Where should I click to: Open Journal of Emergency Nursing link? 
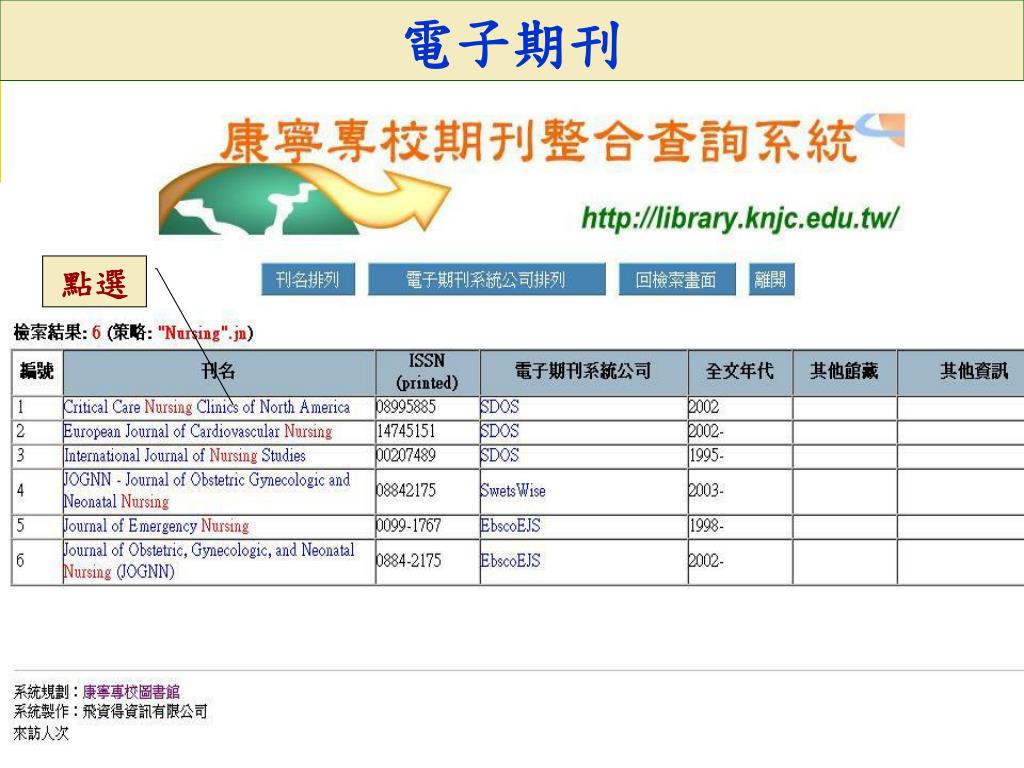pos(156,526)
